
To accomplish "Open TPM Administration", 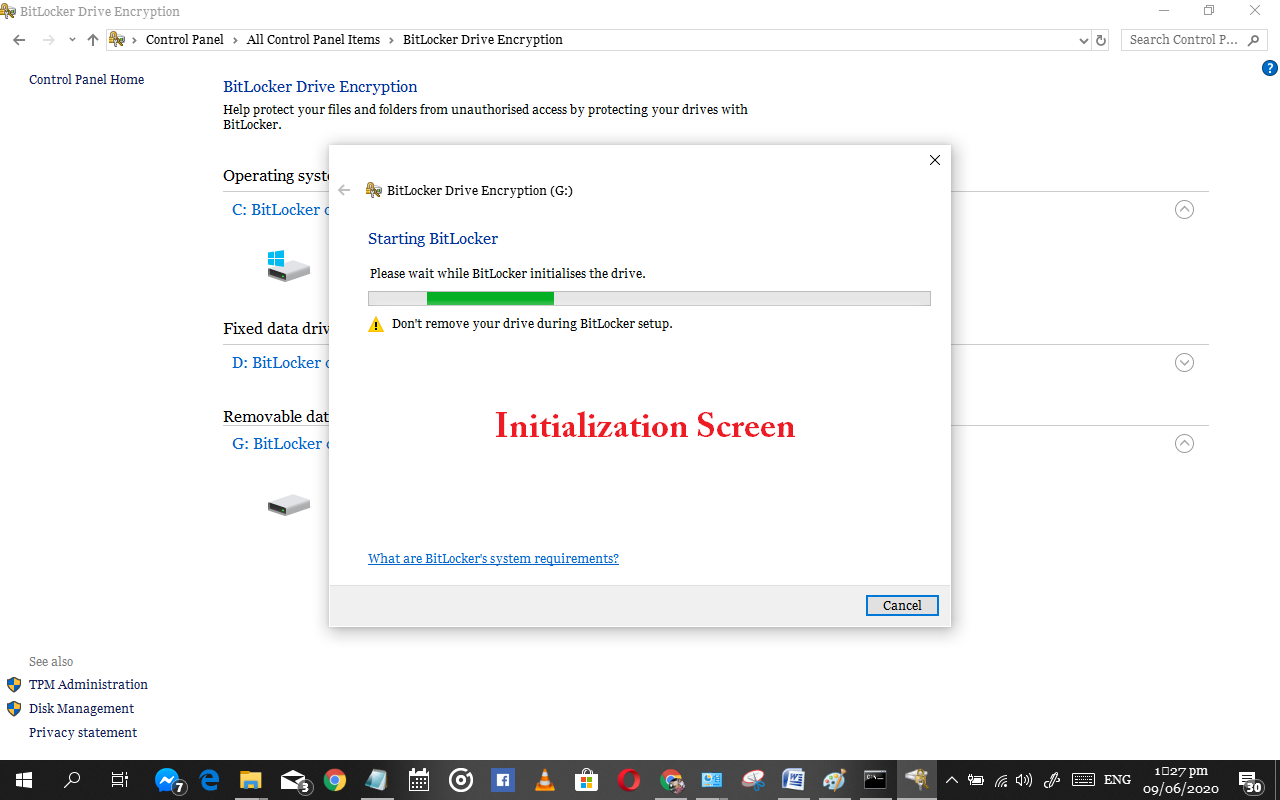I will (88, 684).
